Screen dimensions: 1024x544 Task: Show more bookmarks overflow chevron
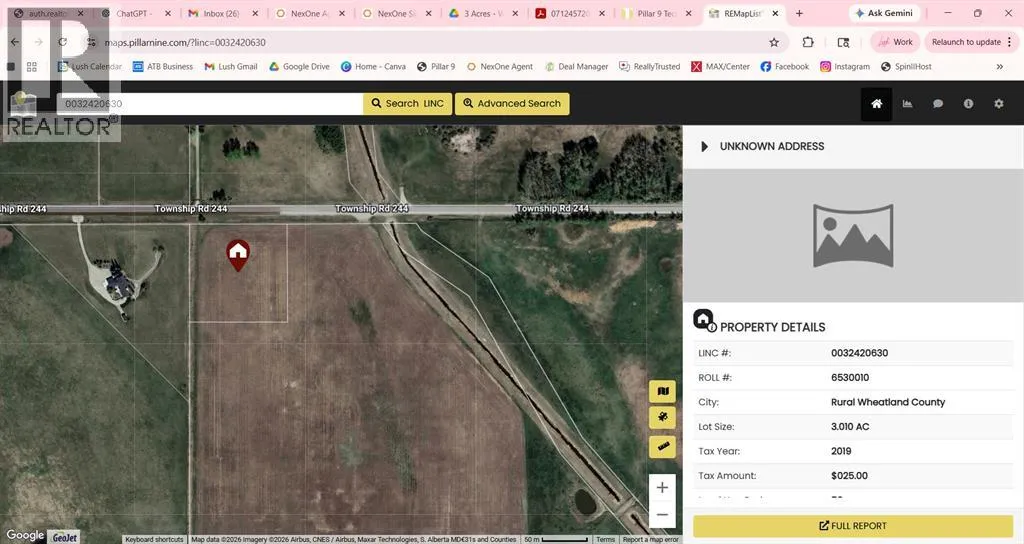999,67
